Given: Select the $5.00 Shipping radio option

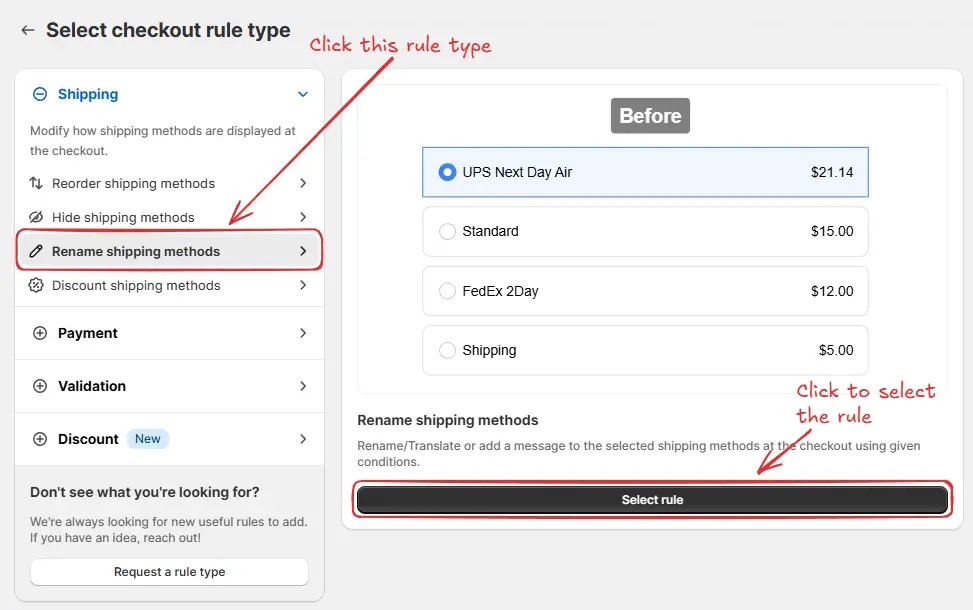Looking at the screenshot, I should click(447, 351).
